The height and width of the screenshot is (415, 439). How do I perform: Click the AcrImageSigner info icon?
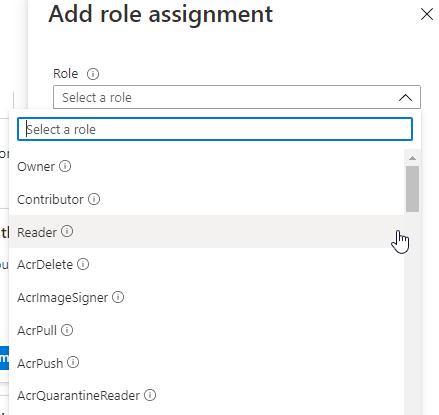118,297
